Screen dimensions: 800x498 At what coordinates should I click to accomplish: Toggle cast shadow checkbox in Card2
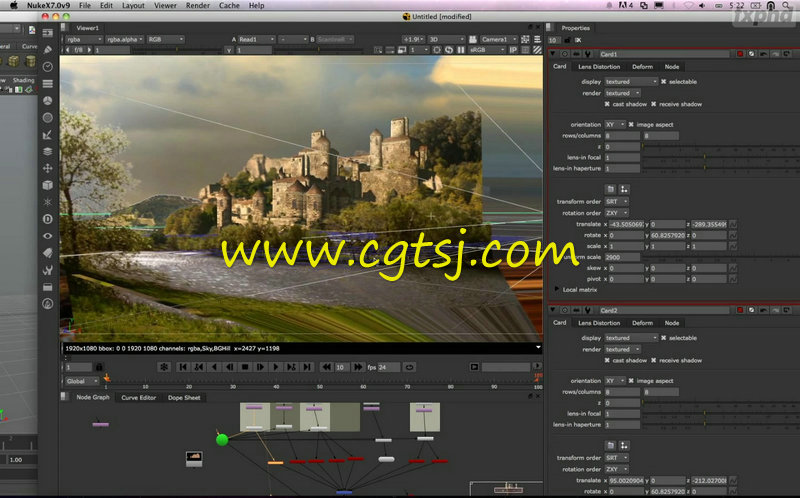607,360
